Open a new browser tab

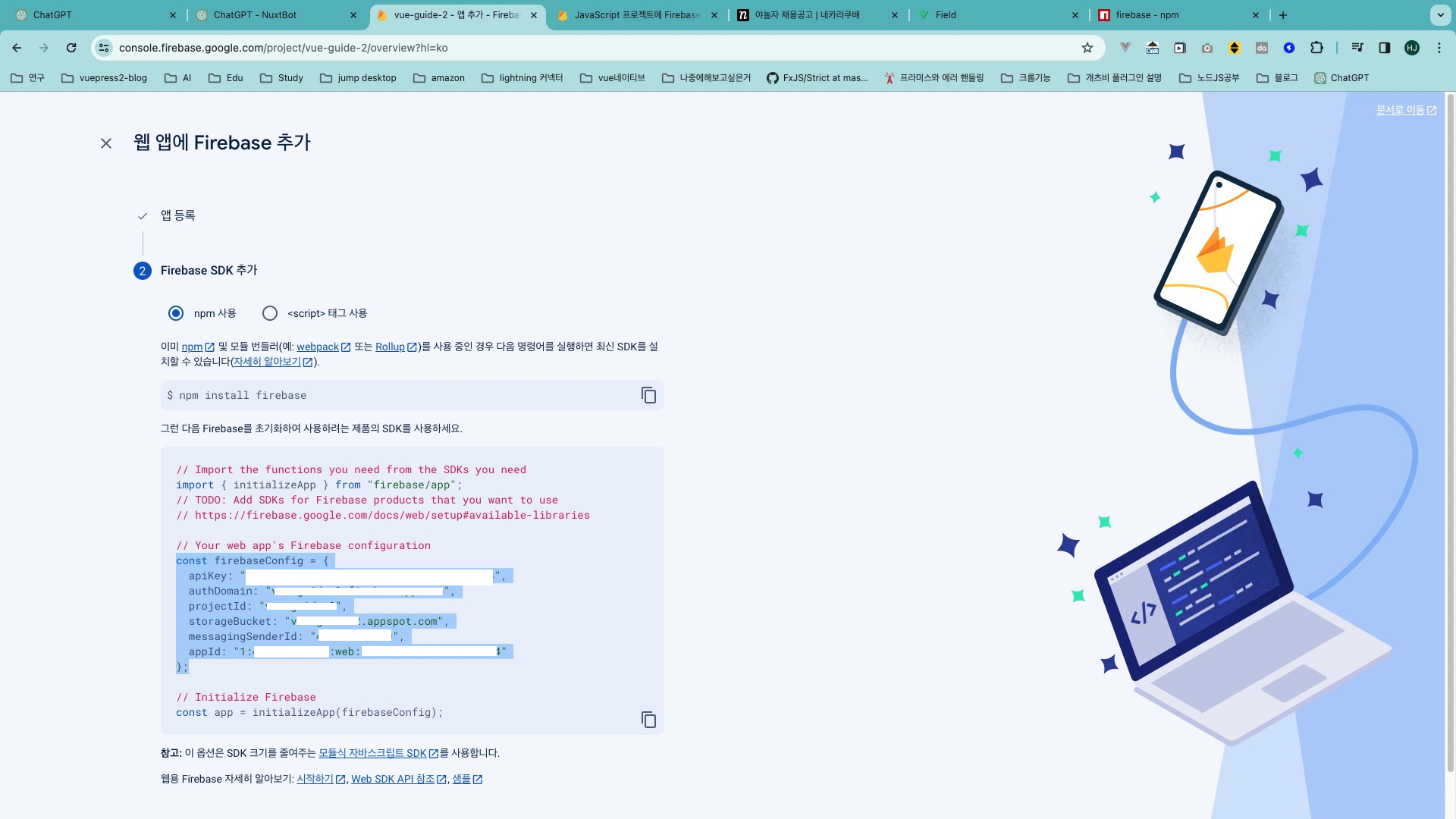[x=1283, y=15]
